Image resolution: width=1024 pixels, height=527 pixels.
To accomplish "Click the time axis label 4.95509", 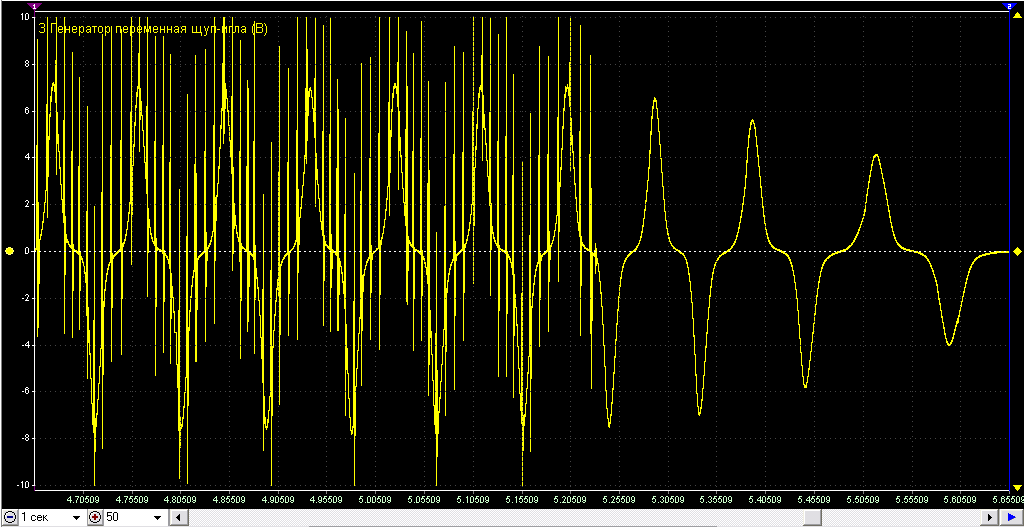I will tap(327, 498).
